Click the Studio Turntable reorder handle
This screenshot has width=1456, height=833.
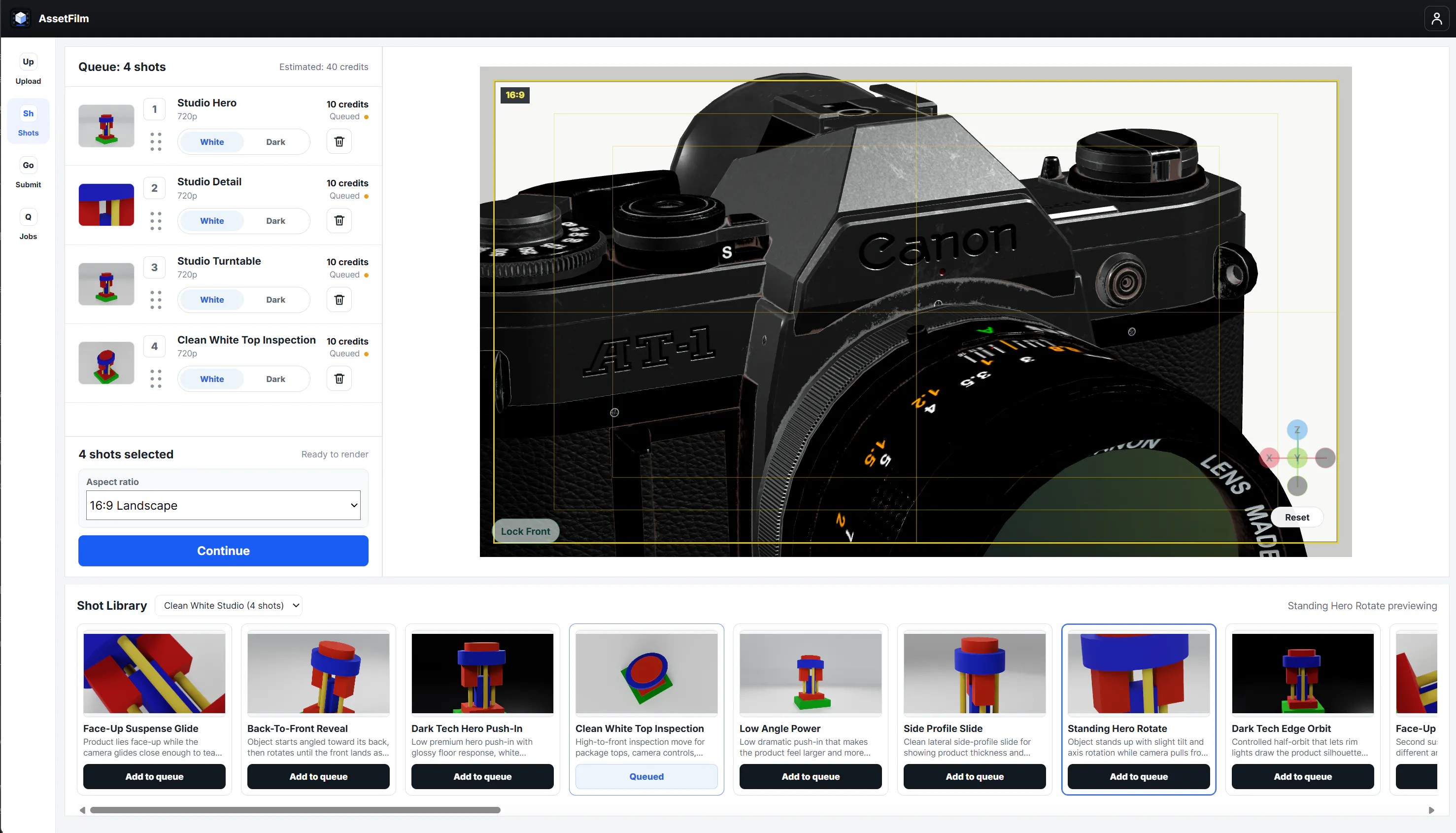pyautogui.click(x=156, y=299)
